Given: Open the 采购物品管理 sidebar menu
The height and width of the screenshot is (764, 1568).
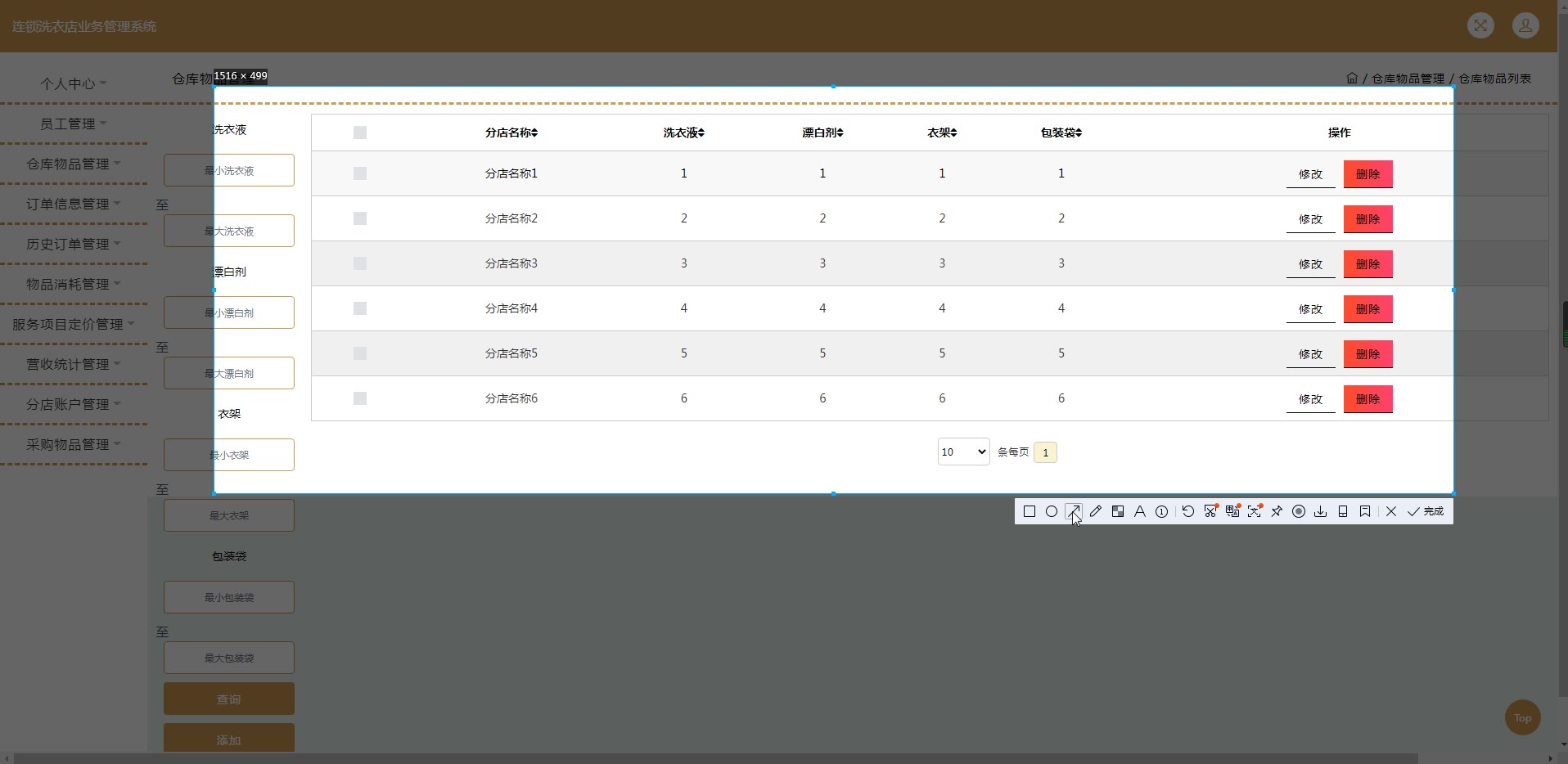Looking at the screenshot, I should [74, 444].
